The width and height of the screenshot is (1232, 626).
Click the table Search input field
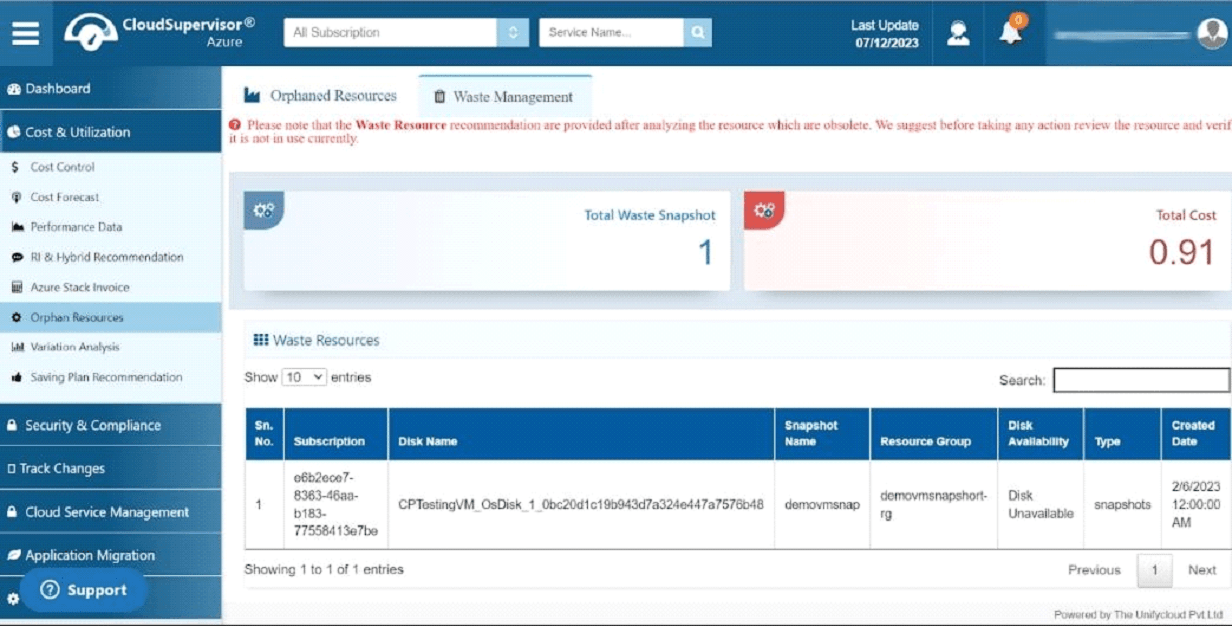click(x=1141, y=380)
